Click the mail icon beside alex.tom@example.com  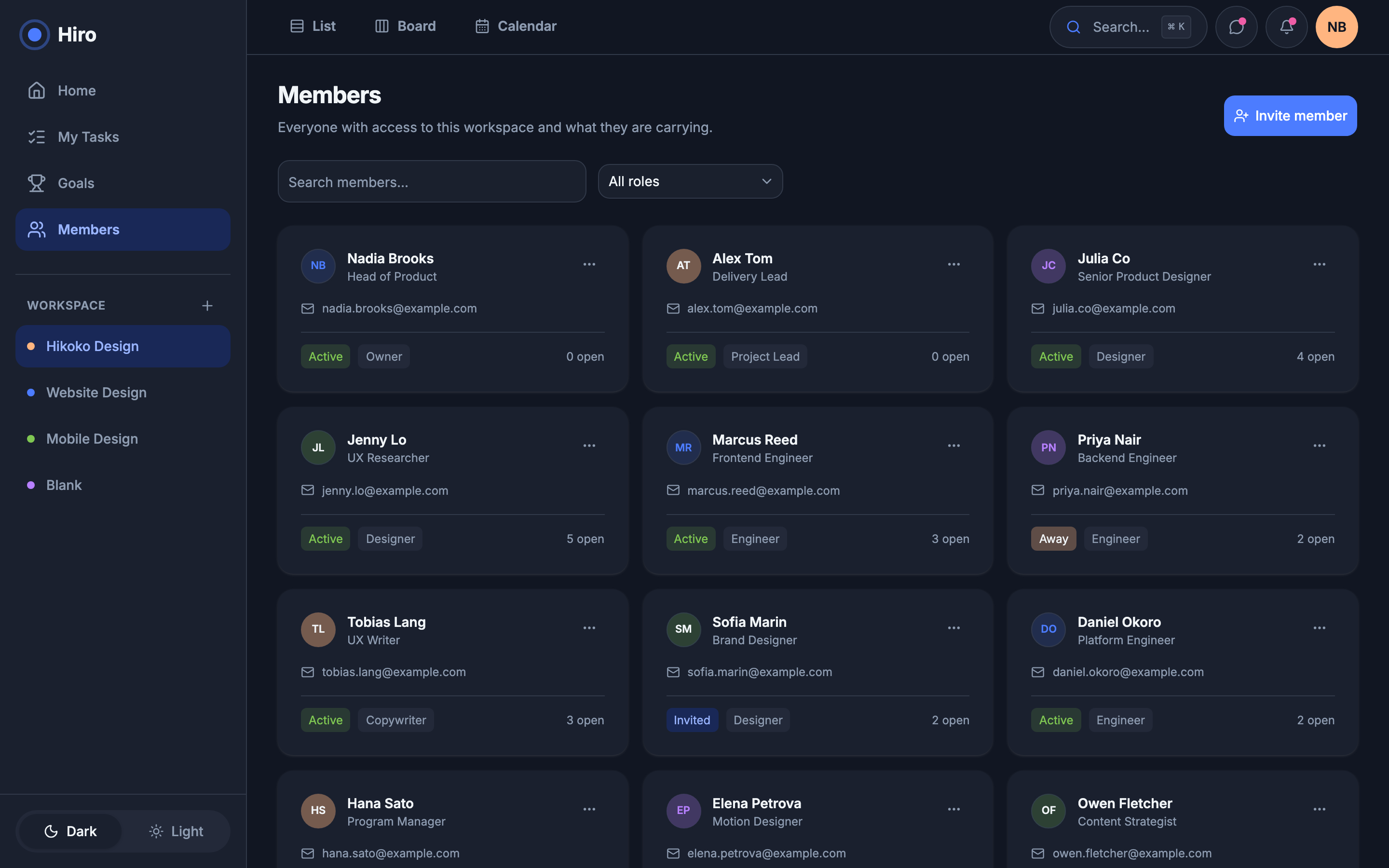coord(673,309)
